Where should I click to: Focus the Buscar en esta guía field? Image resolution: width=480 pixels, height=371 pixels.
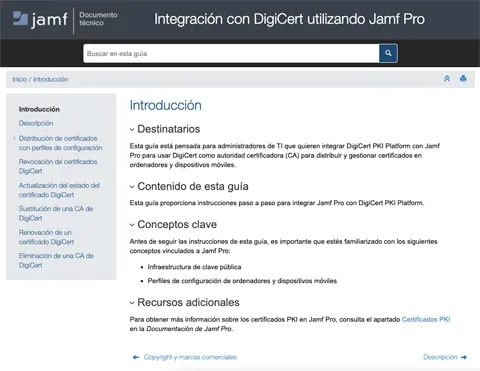[231, 53]
